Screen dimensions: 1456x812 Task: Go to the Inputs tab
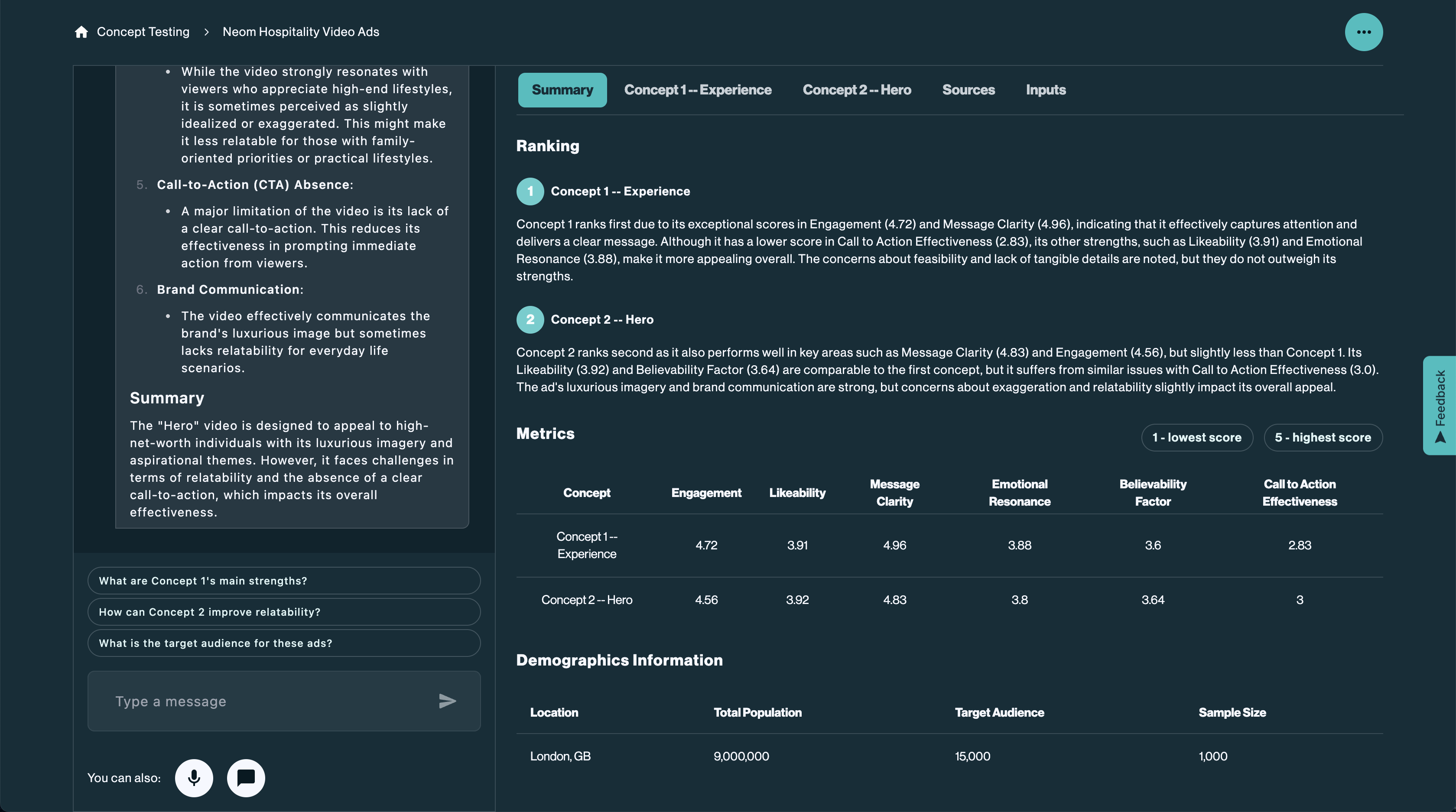1046,90
